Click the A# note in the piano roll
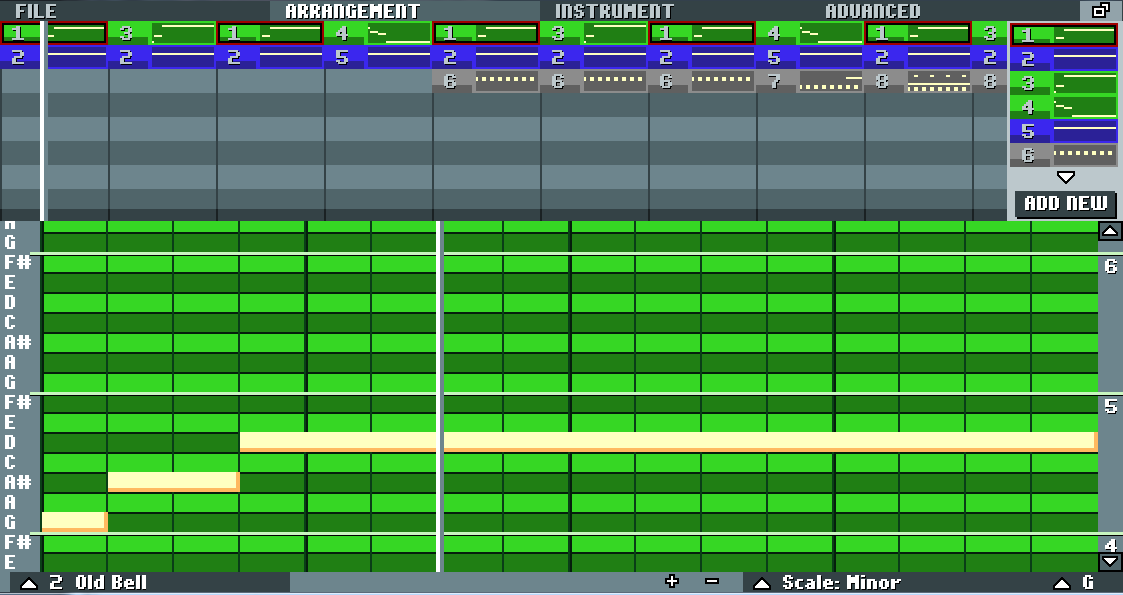1123x595 pixels. point(173,481)
